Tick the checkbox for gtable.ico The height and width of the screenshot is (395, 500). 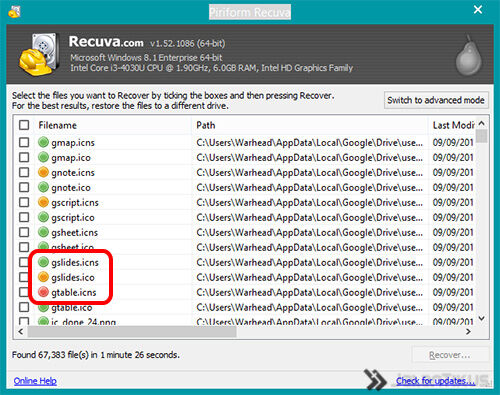tap(24, 307)
